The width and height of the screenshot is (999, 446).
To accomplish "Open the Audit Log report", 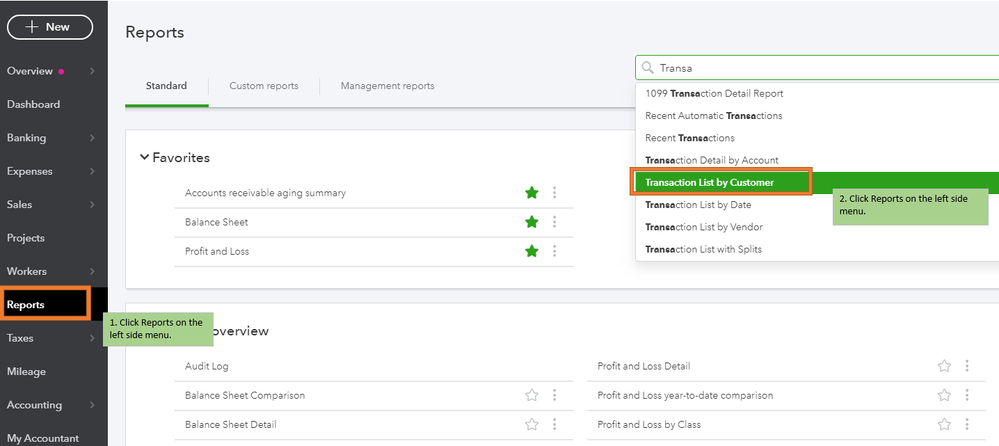I will 207,367.
